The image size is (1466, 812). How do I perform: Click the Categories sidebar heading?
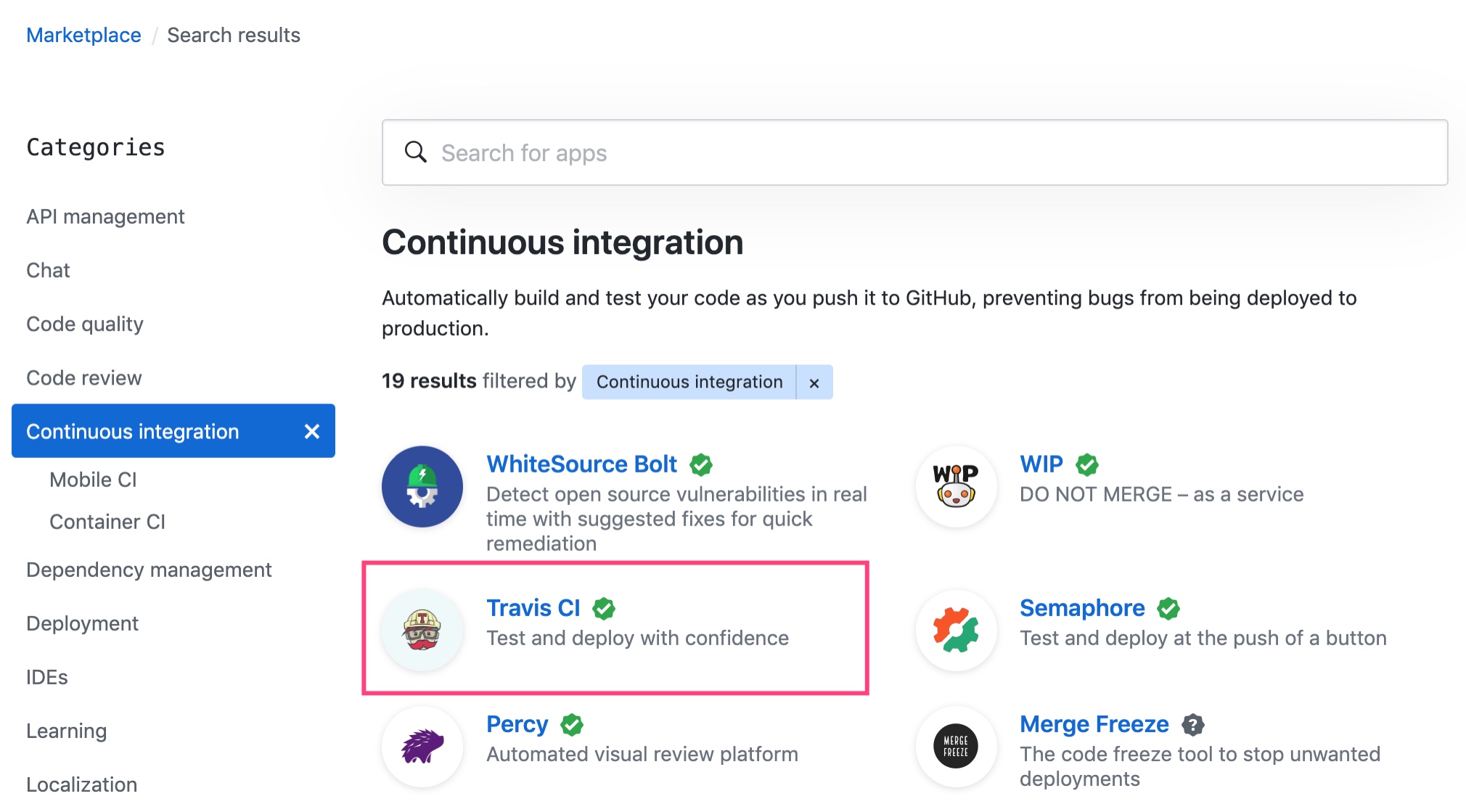pyautogui.click(x=96, y=147)
